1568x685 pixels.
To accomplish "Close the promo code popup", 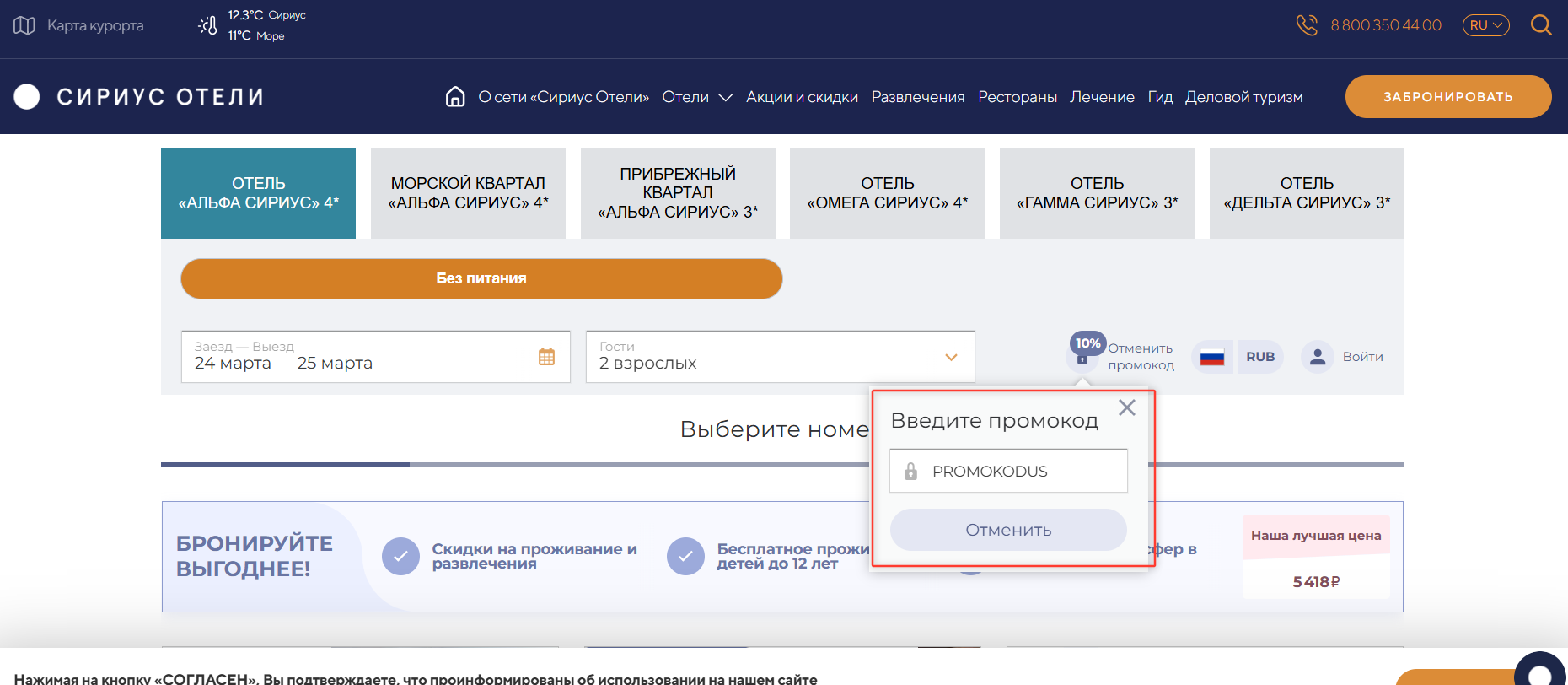I will coord(1127,407).
